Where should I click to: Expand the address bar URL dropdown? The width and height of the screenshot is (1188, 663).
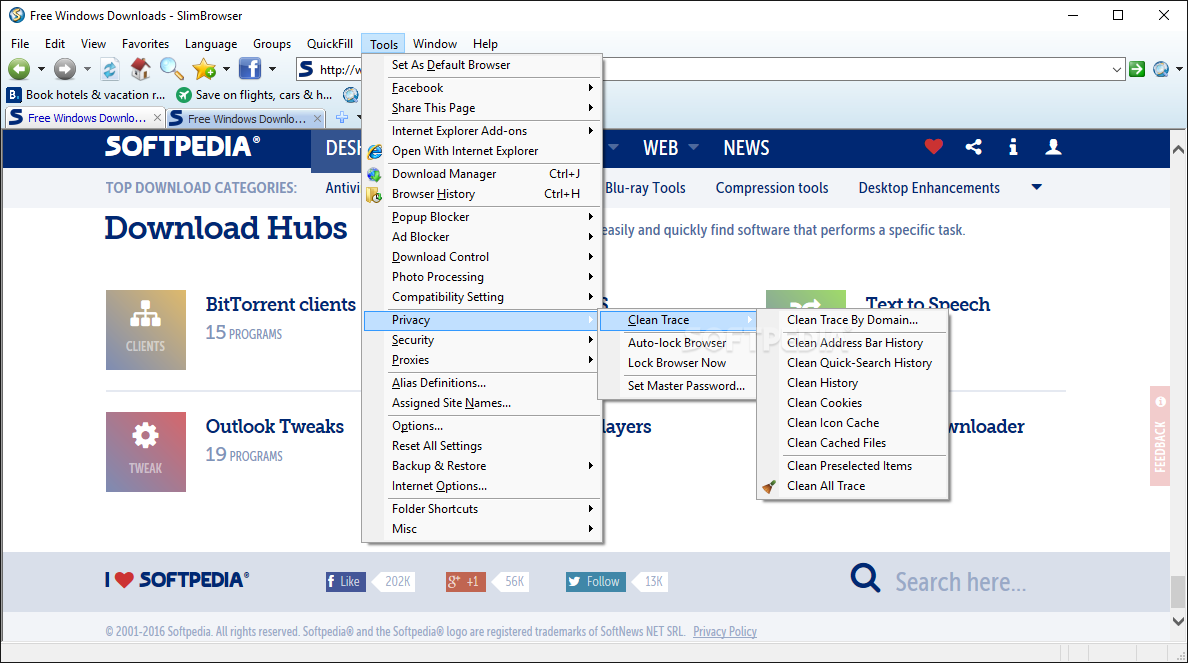pyautogui.click(x=1117, y=70)
